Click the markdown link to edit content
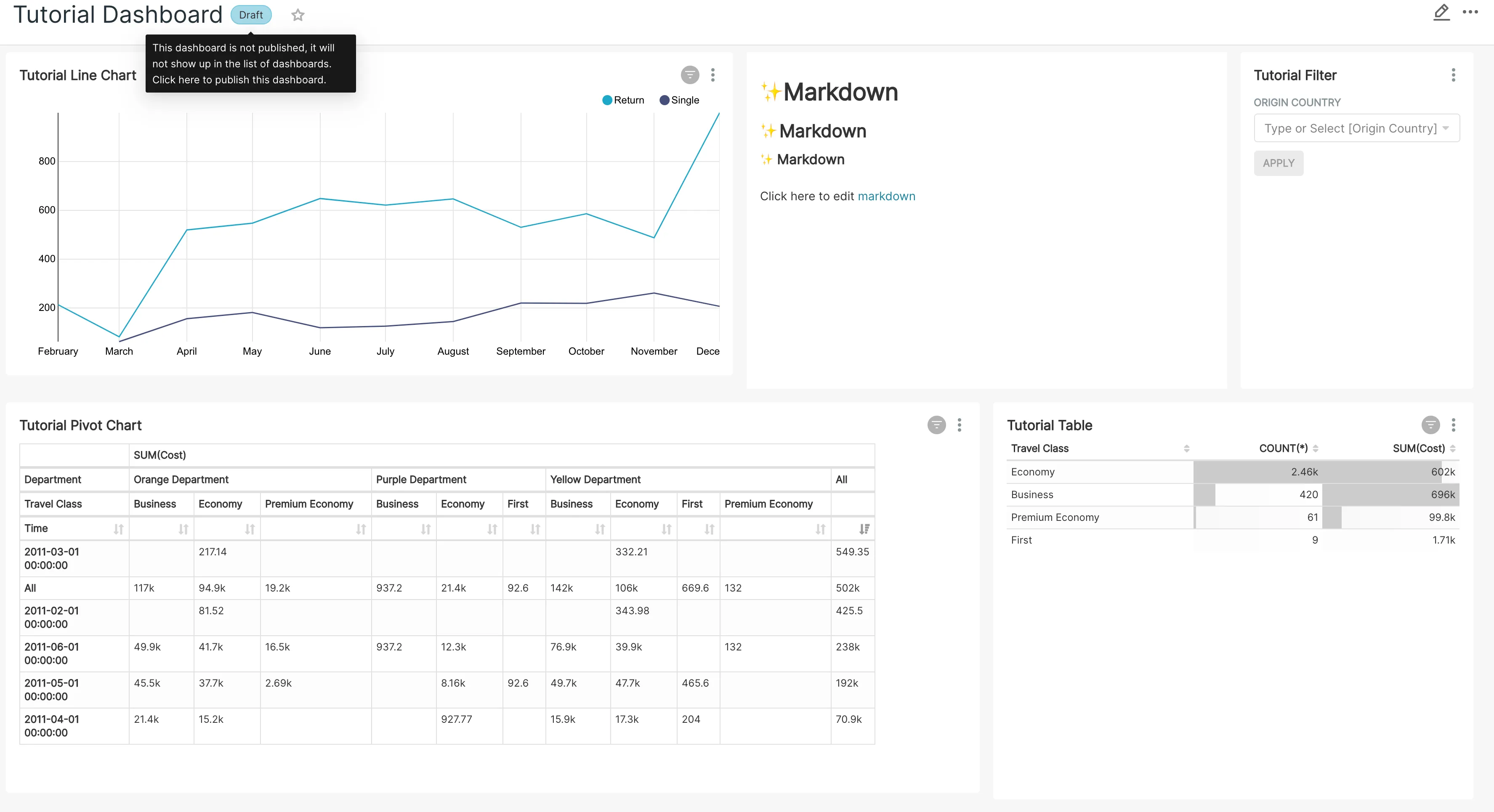This screenshot has width=1494, height=812. 887,196
